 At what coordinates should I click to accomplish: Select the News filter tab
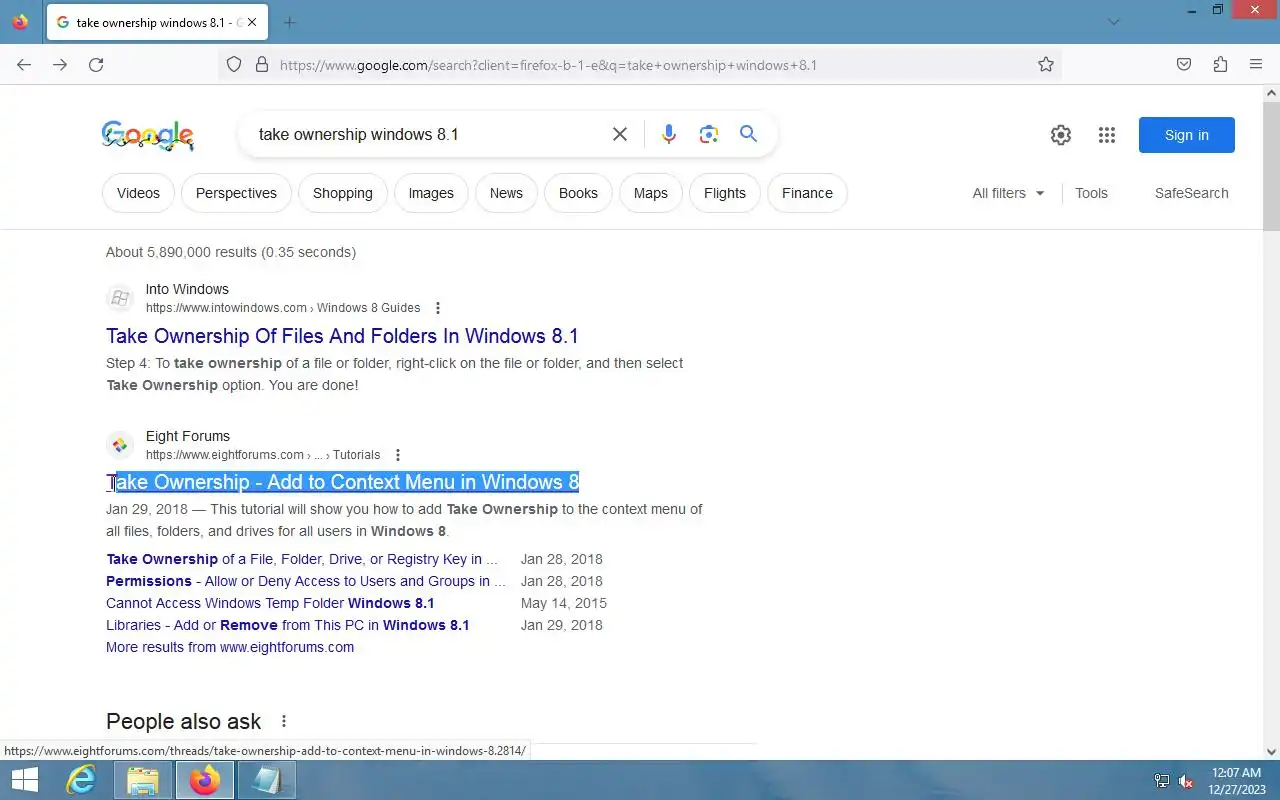tap(506, 193)
